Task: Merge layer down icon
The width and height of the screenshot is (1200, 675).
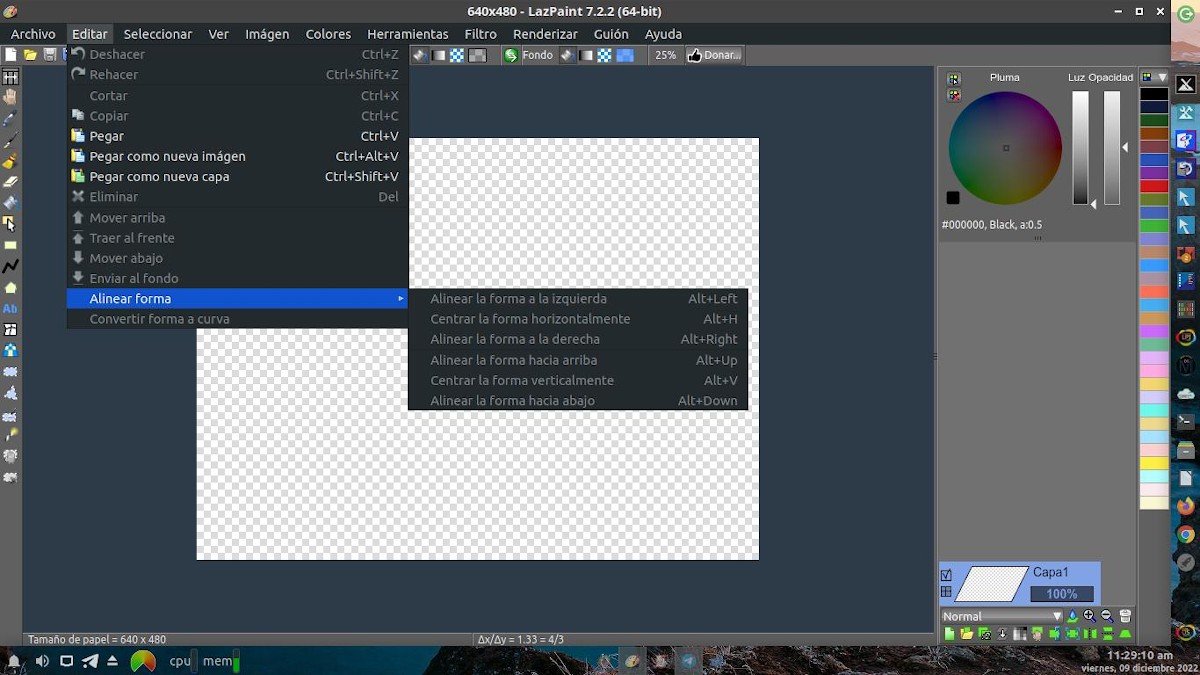Action: [1002, 633]
